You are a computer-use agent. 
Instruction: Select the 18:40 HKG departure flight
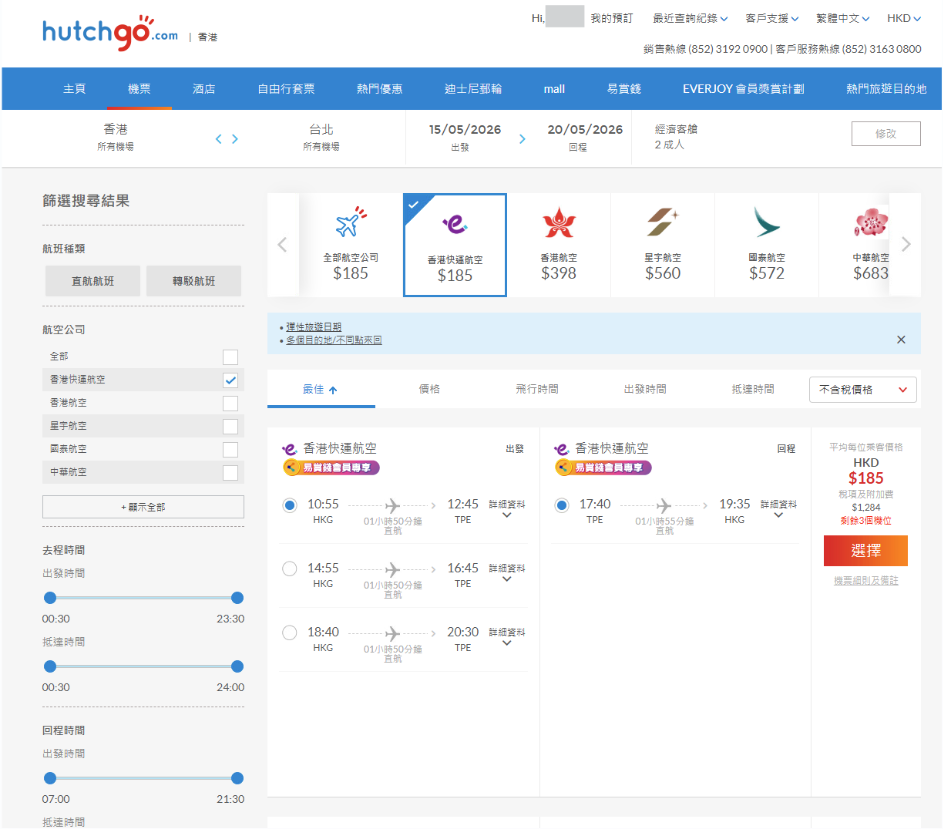pos(290,632)
